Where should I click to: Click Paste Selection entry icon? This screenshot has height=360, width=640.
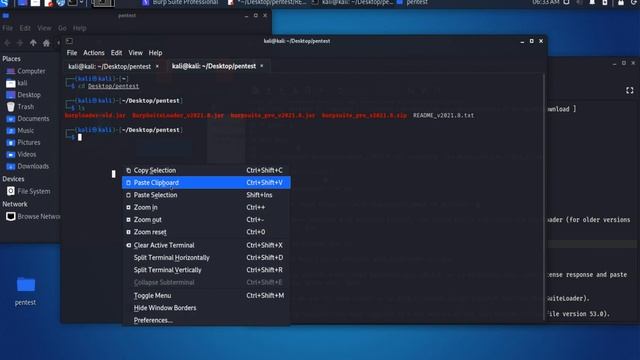(129, 195)
